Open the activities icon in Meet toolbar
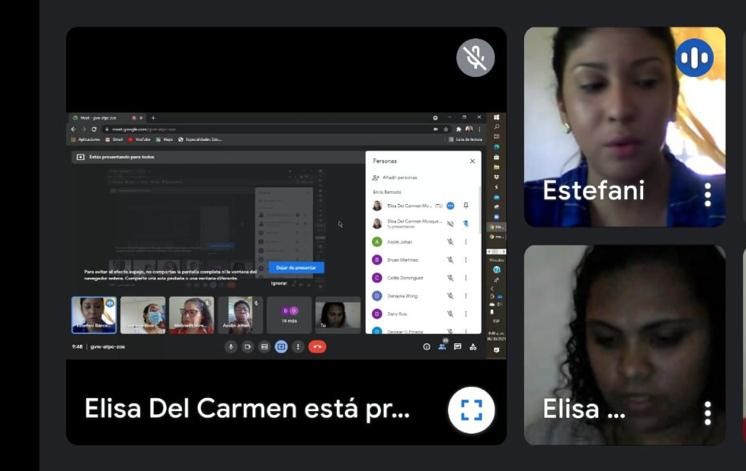The image size is (746, 471). [473, 347]
